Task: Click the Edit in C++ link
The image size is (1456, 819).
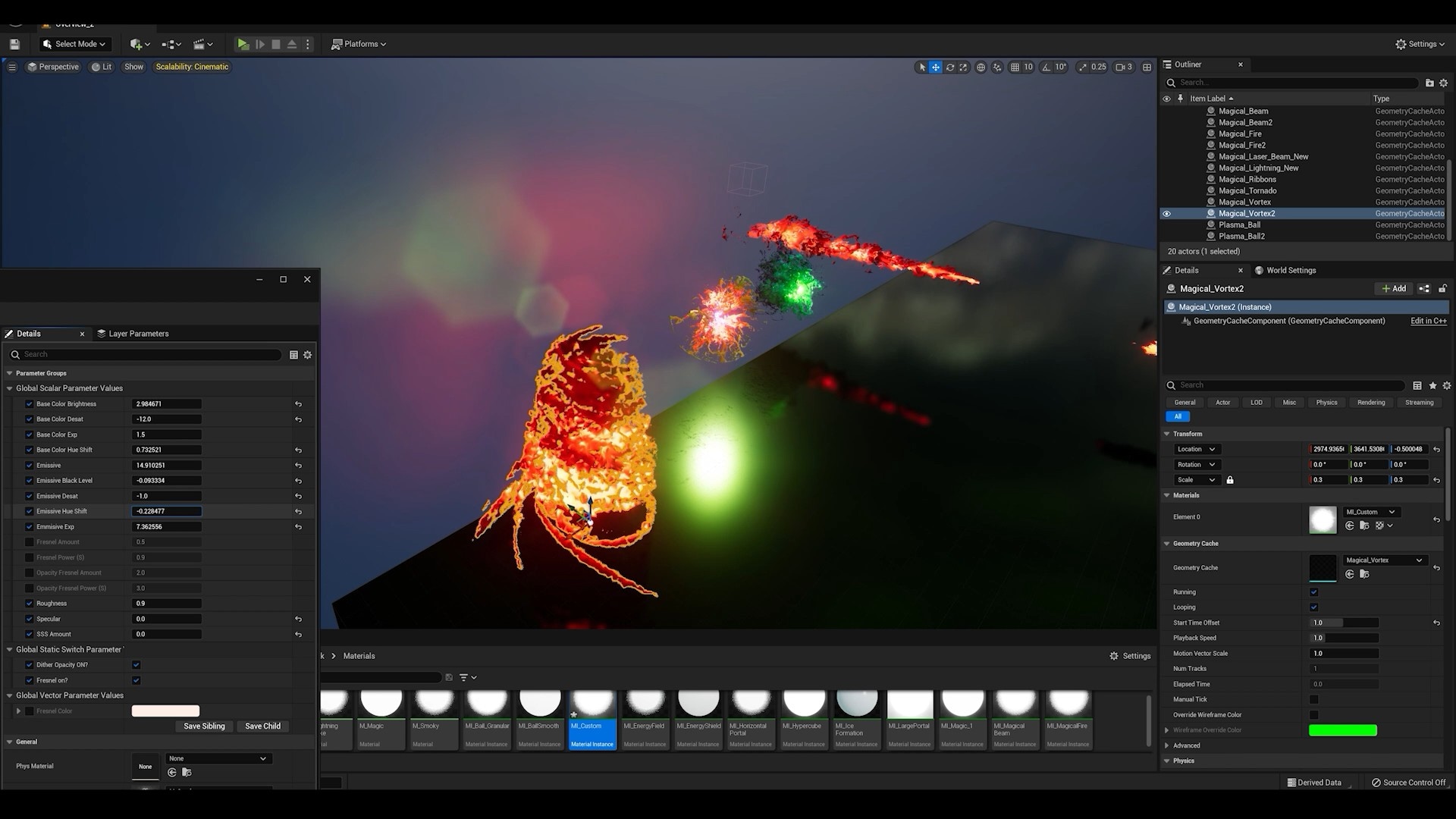Action: pyautogui.click(x=1429, y=321)
